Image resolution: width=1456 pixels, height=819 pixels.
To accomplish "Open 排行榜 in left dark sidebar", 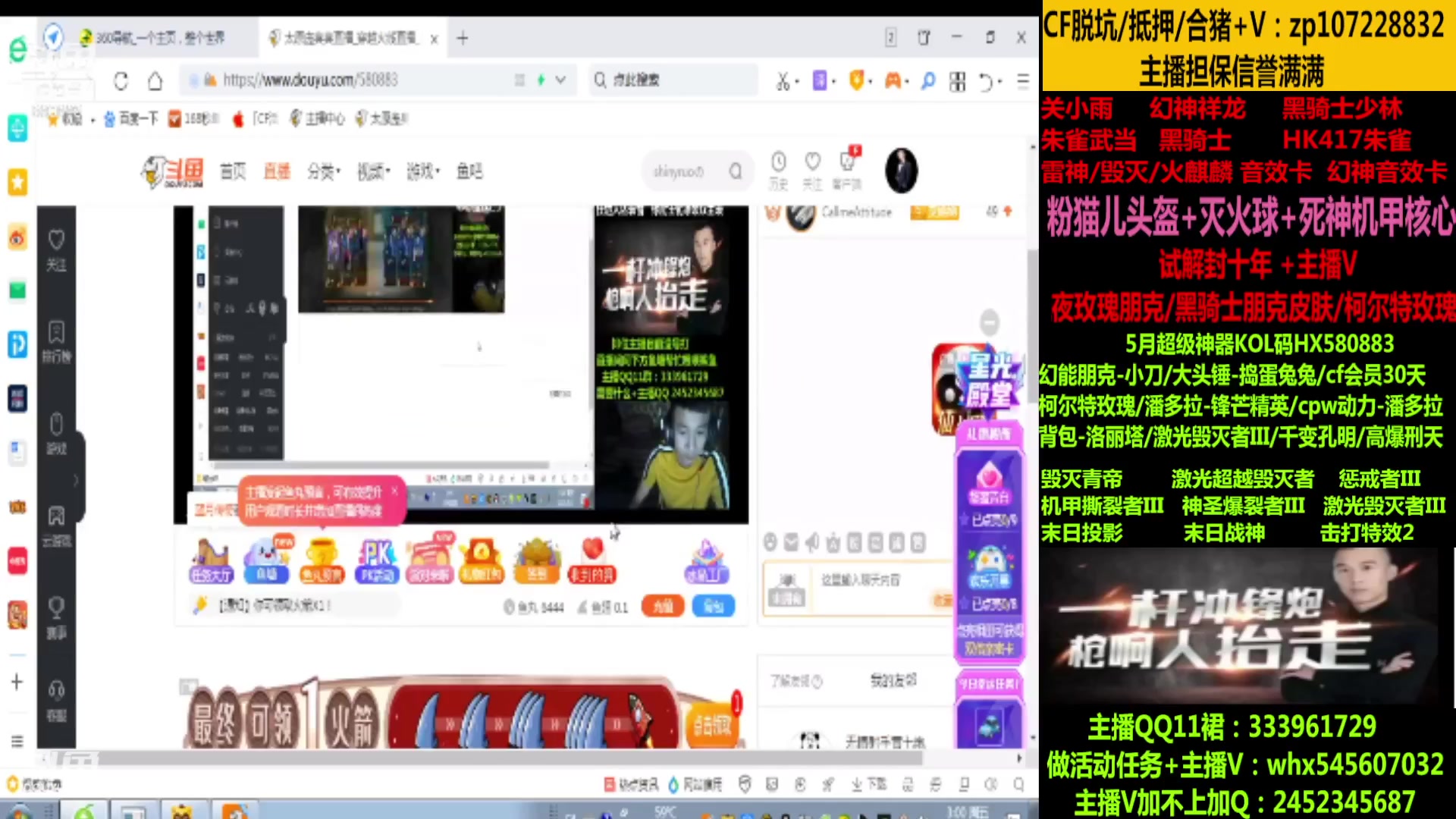I will tap(56, 342).
